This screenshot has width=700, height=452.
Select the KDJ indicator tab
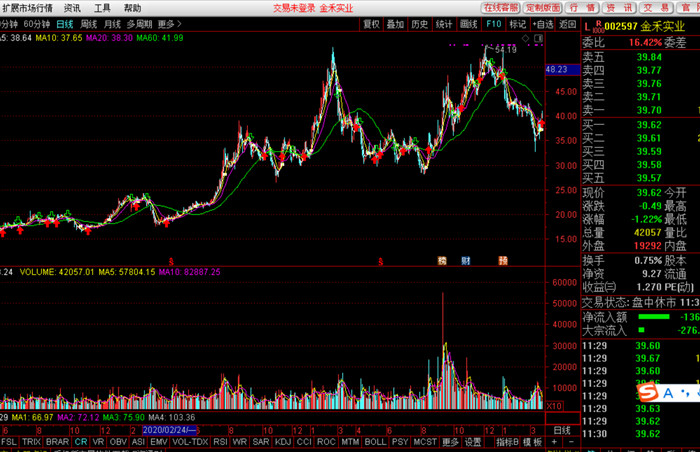pyautogui.click(x=282, y=441)
